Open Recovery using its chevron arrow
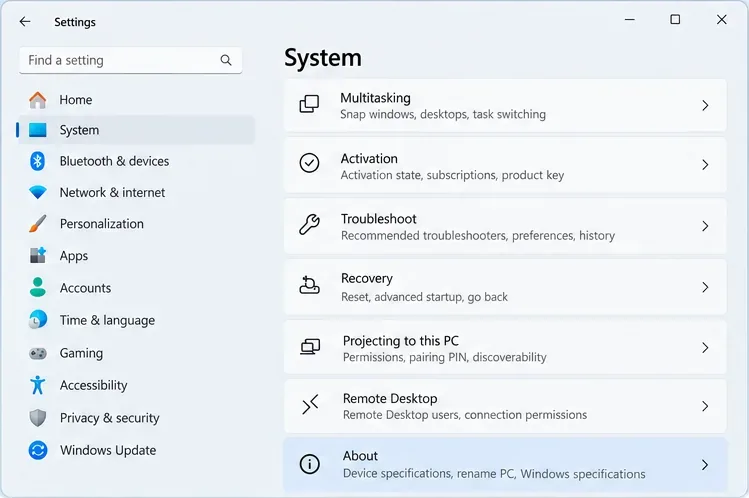Screen dimensions: 749x498 (x=705, y=287)
